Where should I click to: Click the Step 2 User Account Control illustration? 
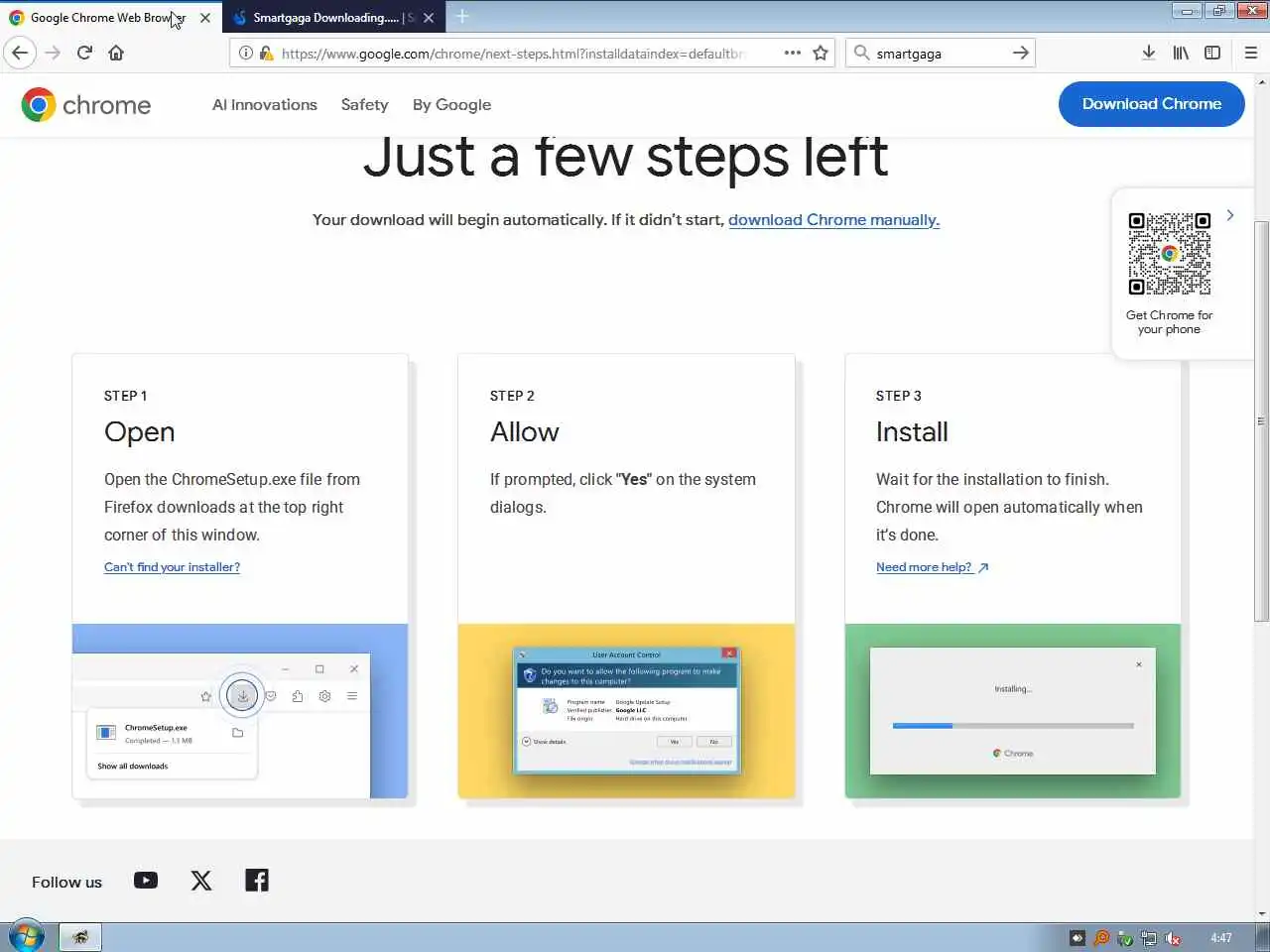pos(626,711)
